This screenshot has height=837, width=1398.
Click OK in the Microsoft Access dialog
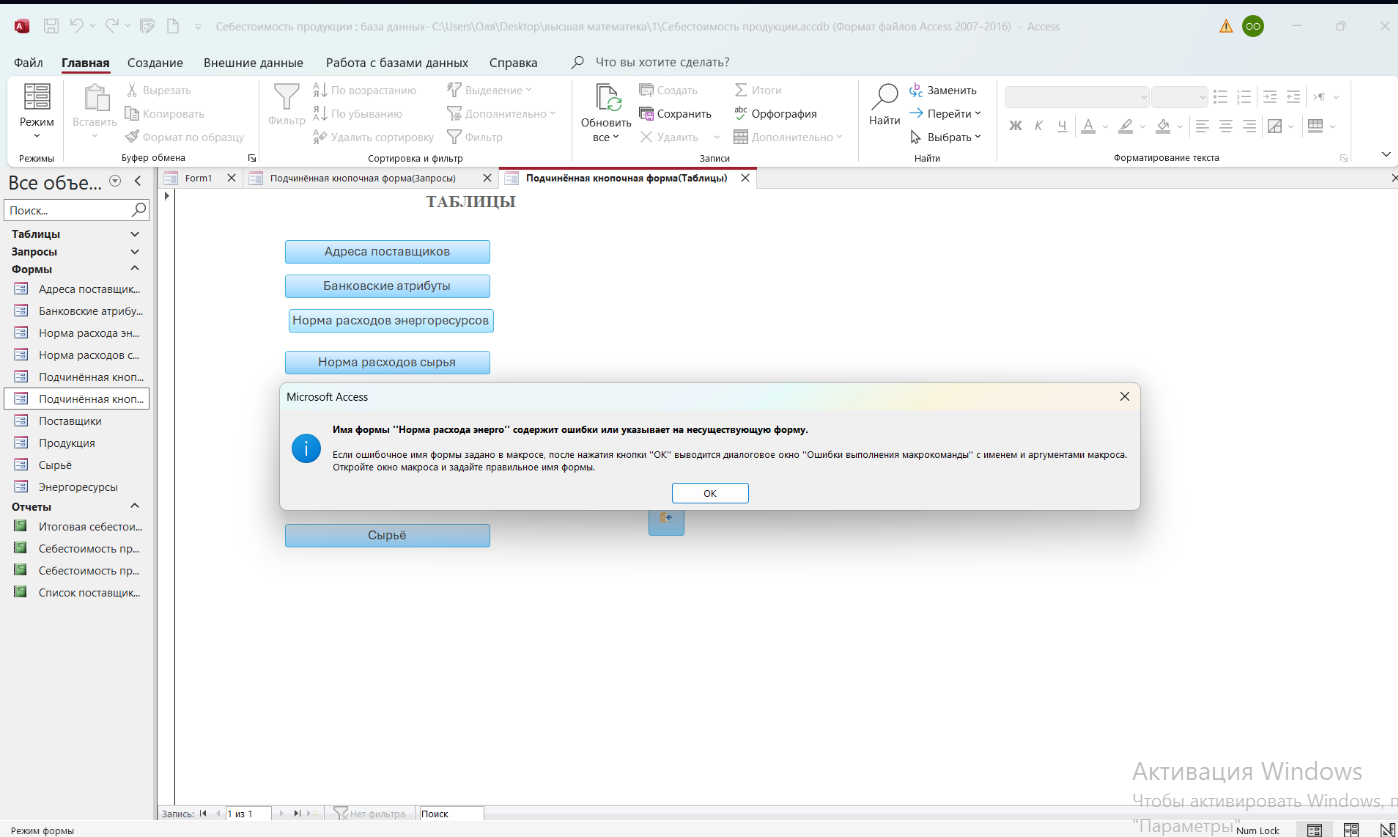[x=710, y=493]
